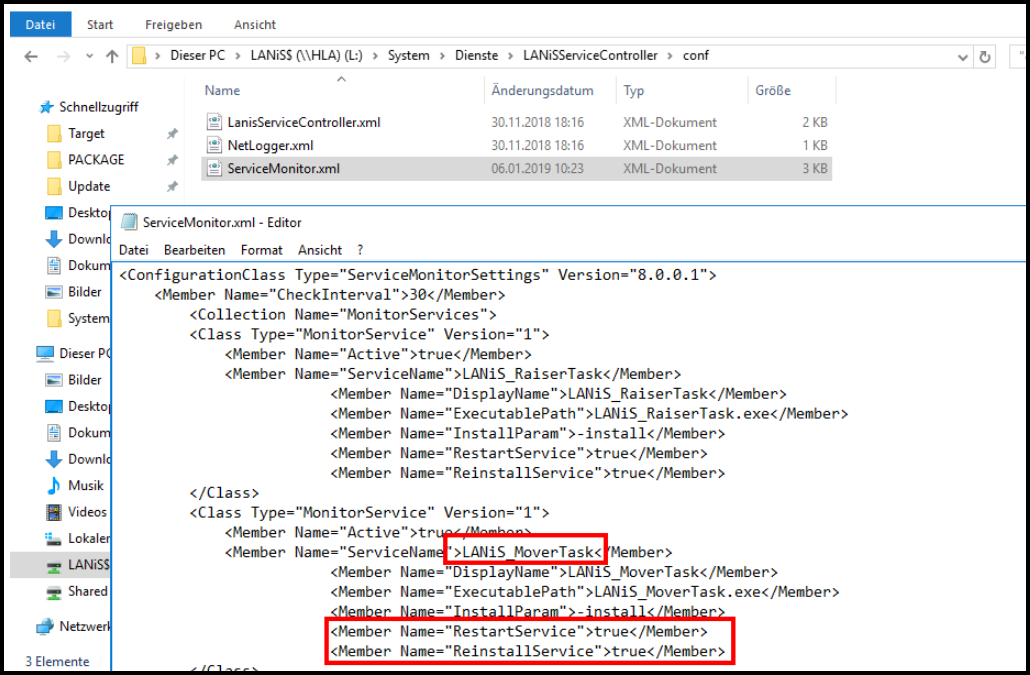Click the folder icon in address bar
Image resolution: width=1030 pixels, height=675 pixels.
(139, 56)
